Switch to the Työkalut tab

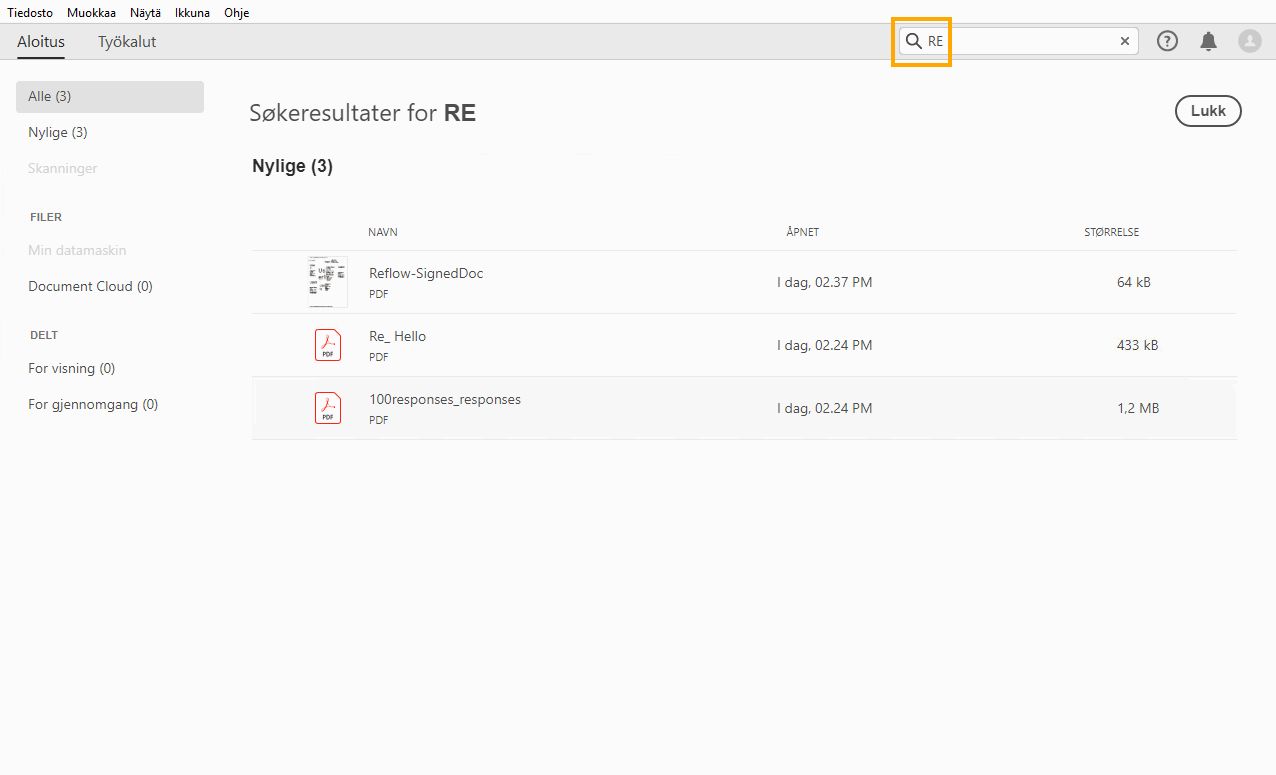[x=127, y=42]
